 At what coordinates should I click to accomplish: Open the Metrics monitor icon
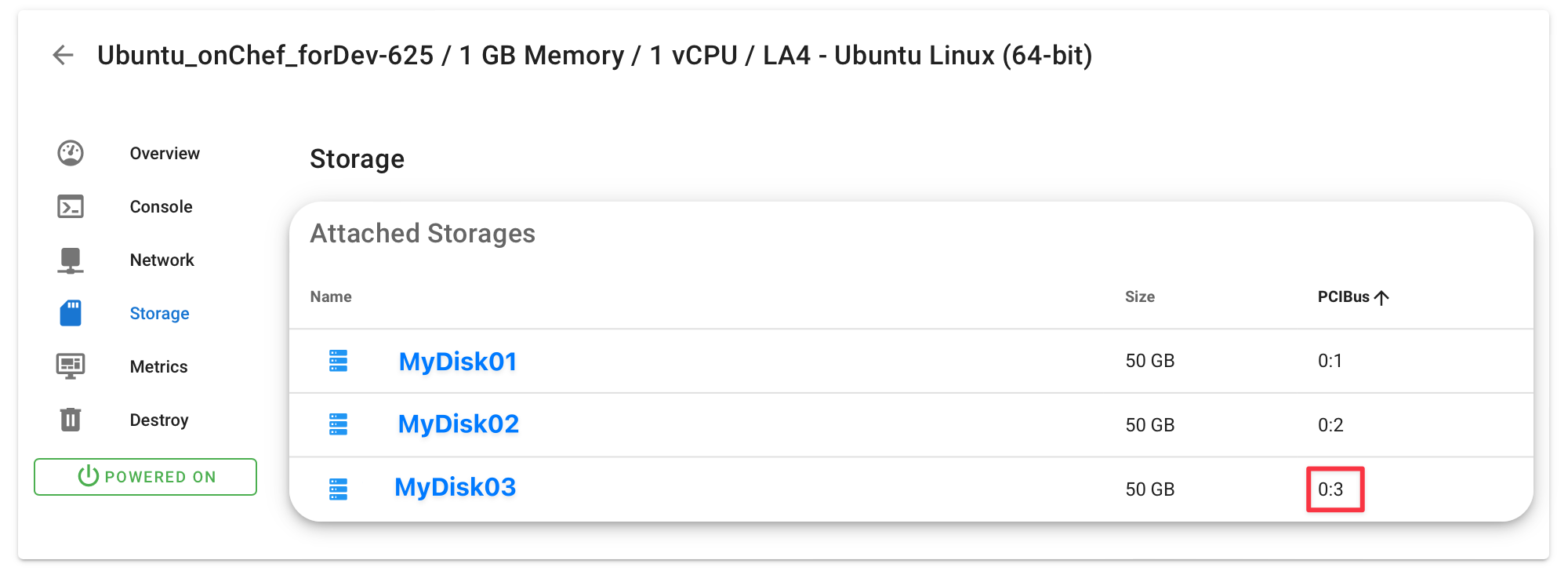click(x=71, y=366)
